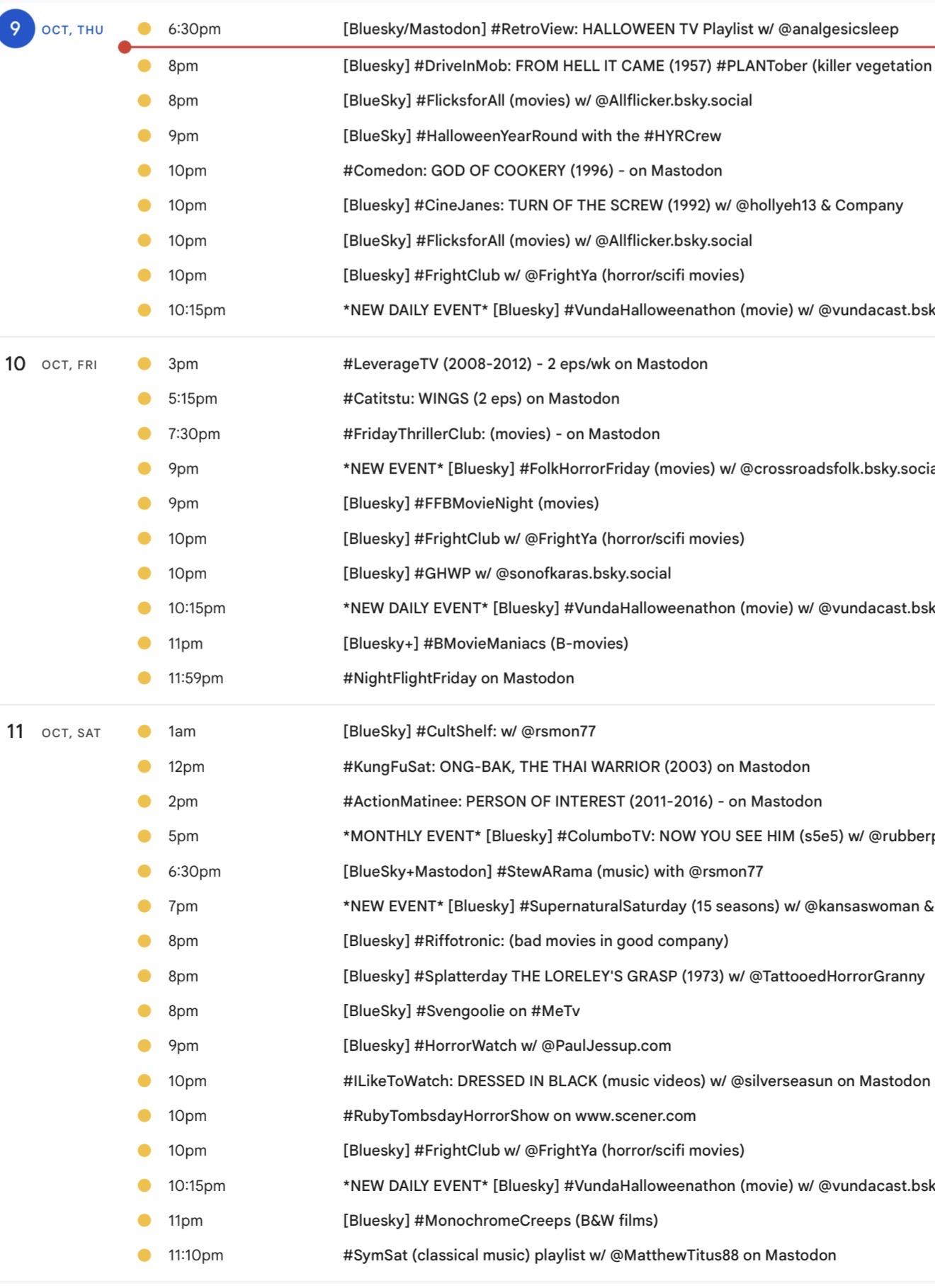Viewport: 935px width, 1288px height.
Task: Open the #Riffotronic bad movies event
Action: click(x=535, y=941)
